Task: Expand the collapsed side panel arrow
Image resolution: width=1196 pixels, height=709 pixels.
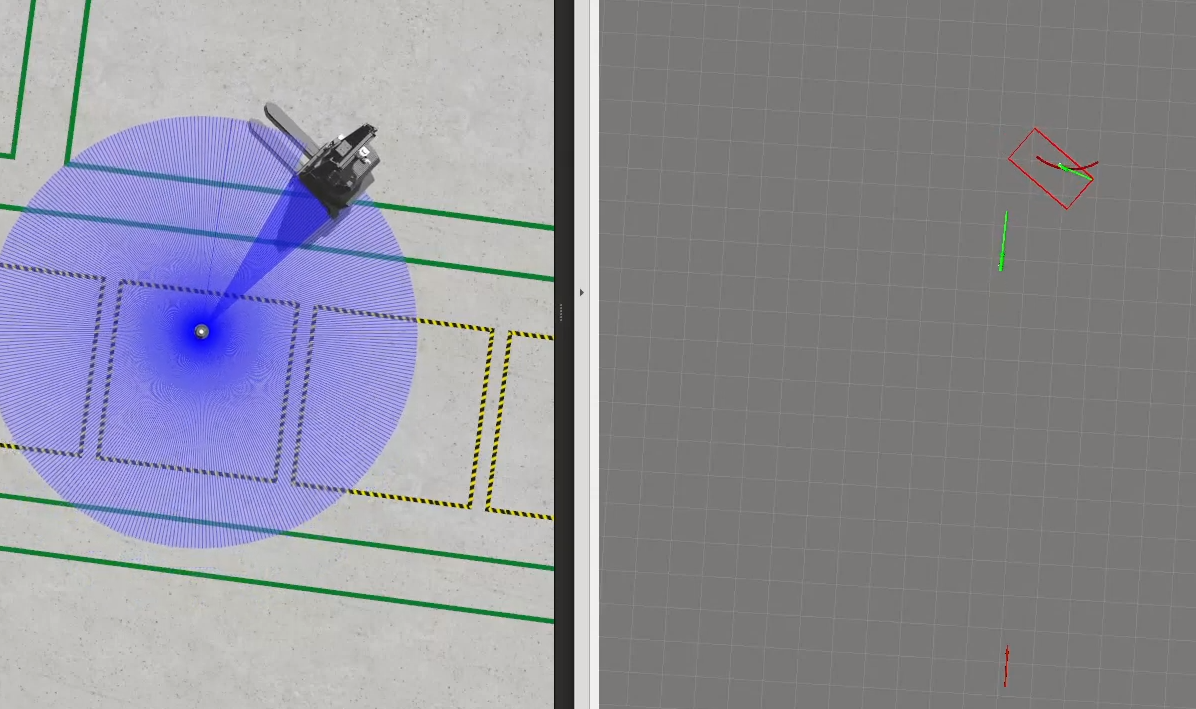Action: tap(582, 292)
